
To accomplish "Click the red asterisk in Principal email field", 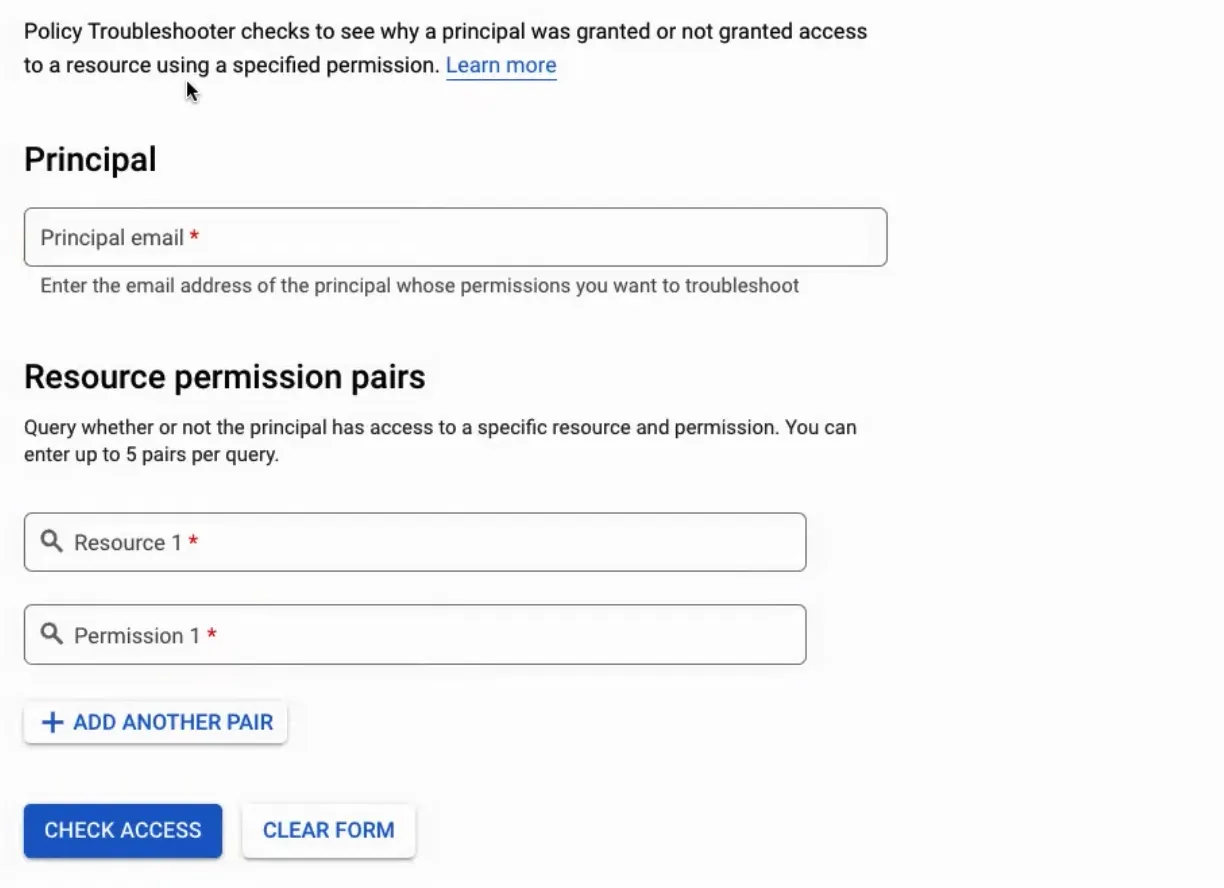I will 193,237.
